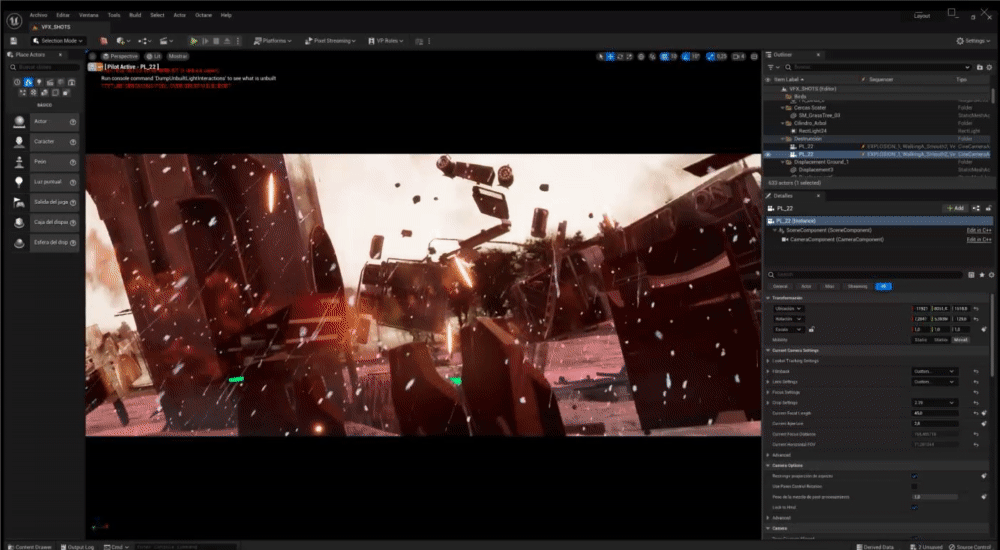The height and width of the screenshot is (550, 1000).
Task: Open the add content cube dropdown
Action: point(123,41)
